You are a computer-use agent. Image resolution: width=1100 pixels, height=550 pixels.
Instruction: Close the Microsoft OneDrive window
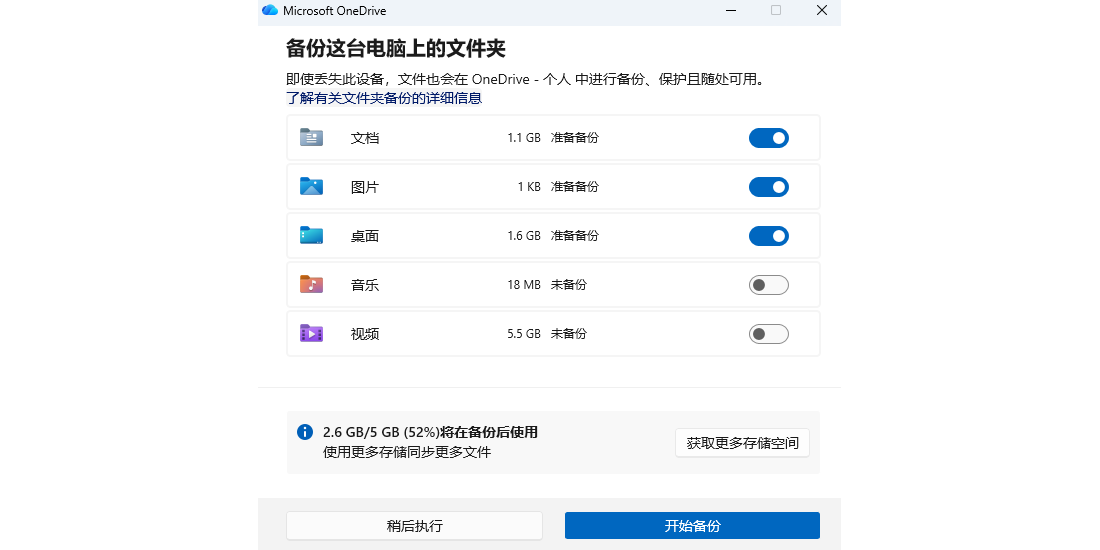(x=821, y=10)
